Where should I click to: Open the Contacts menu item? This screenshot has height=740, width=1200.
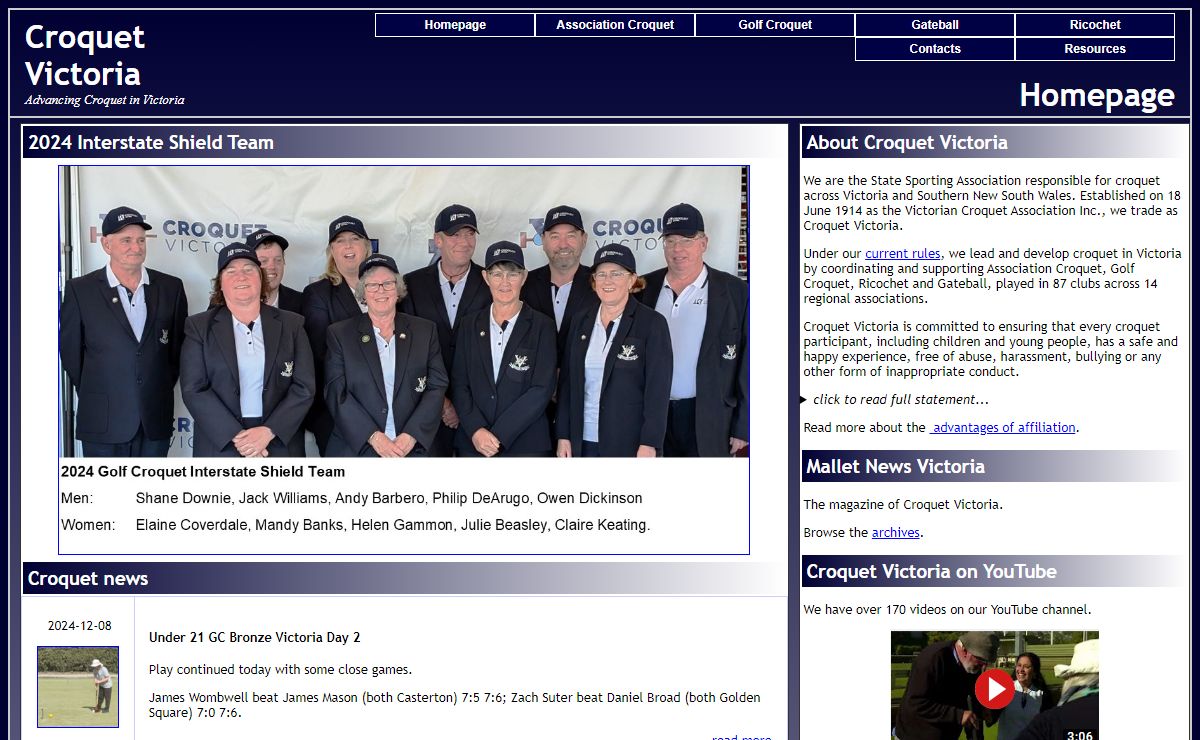[935, 49]
